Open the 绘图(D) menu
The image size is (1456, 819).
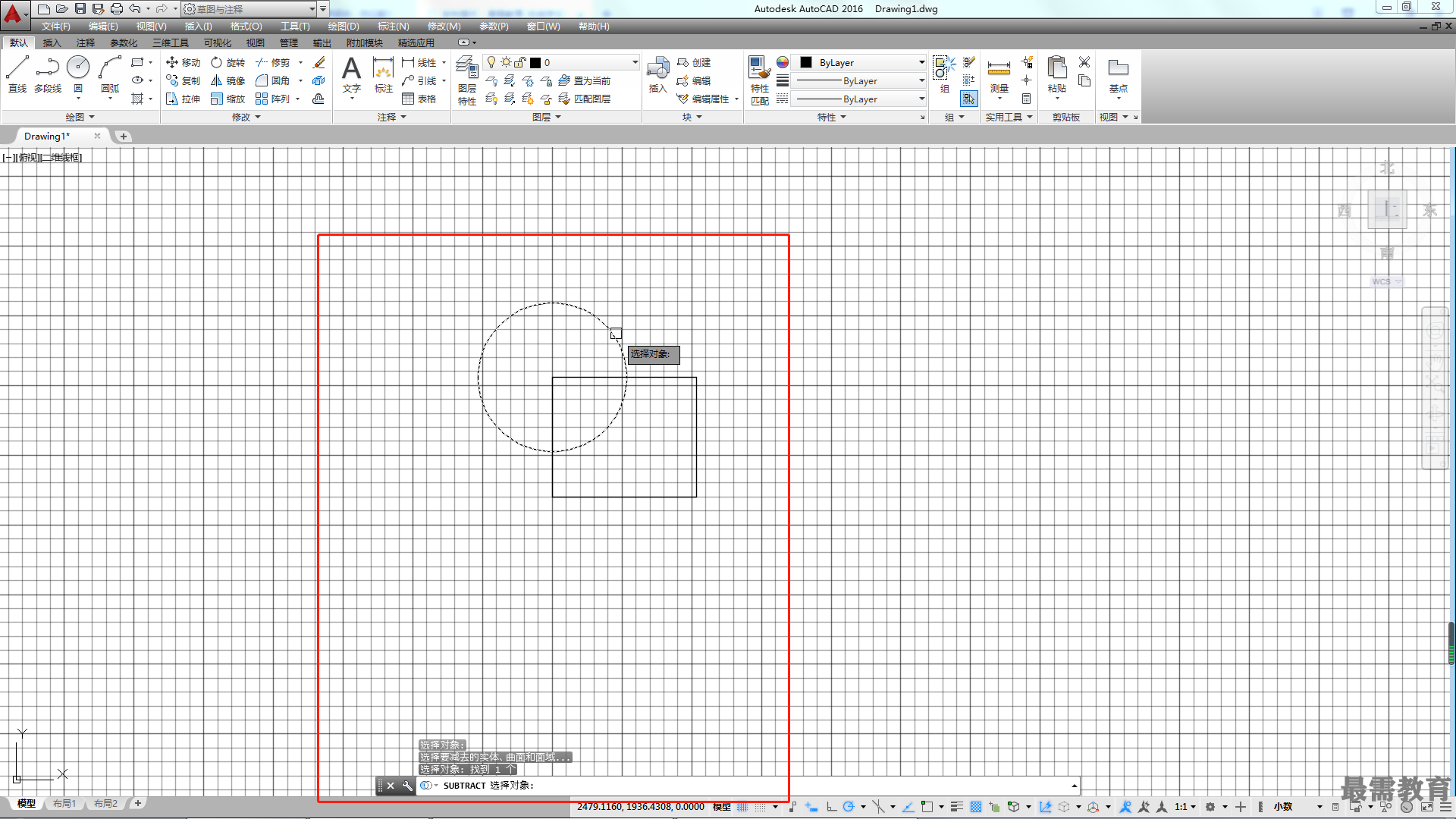pyautogui.click(x=344, y=27)
